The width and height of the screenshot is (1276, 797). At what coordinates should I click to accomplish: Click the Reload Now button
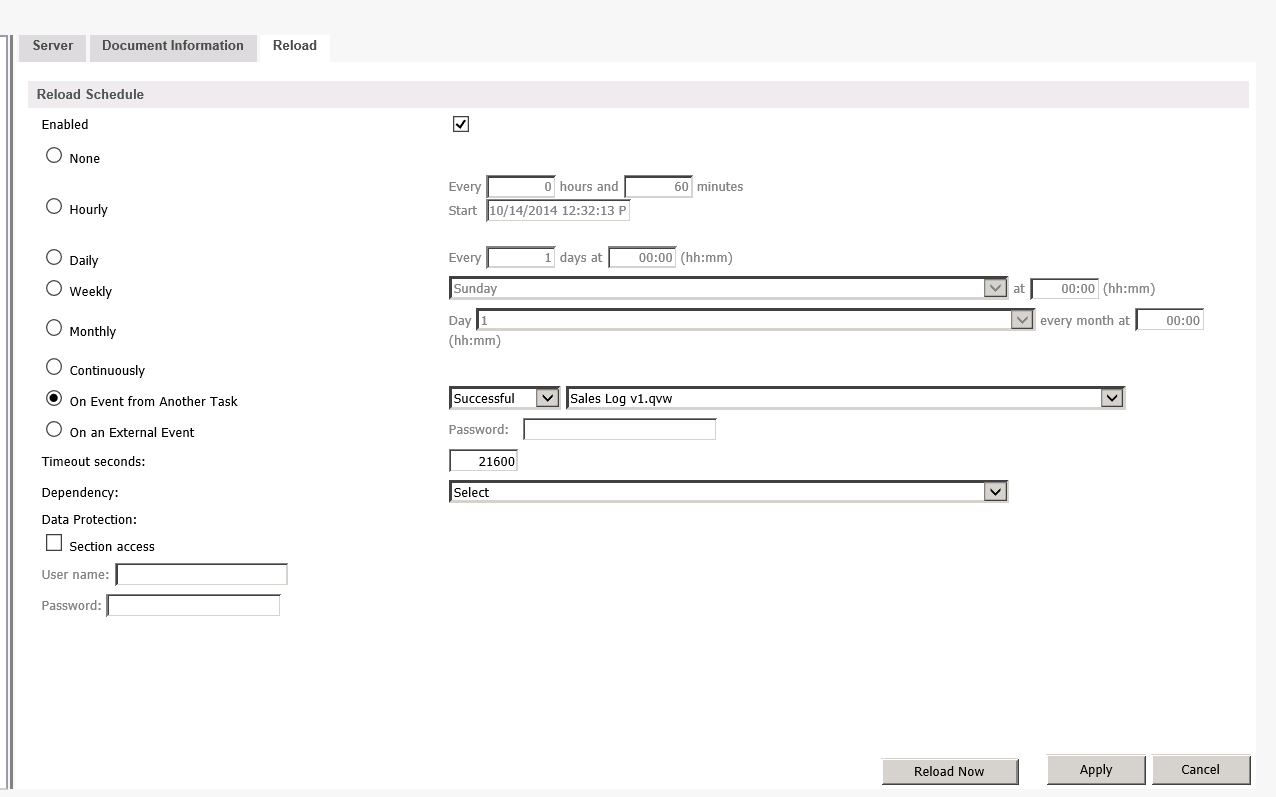[x=950, y=771]
